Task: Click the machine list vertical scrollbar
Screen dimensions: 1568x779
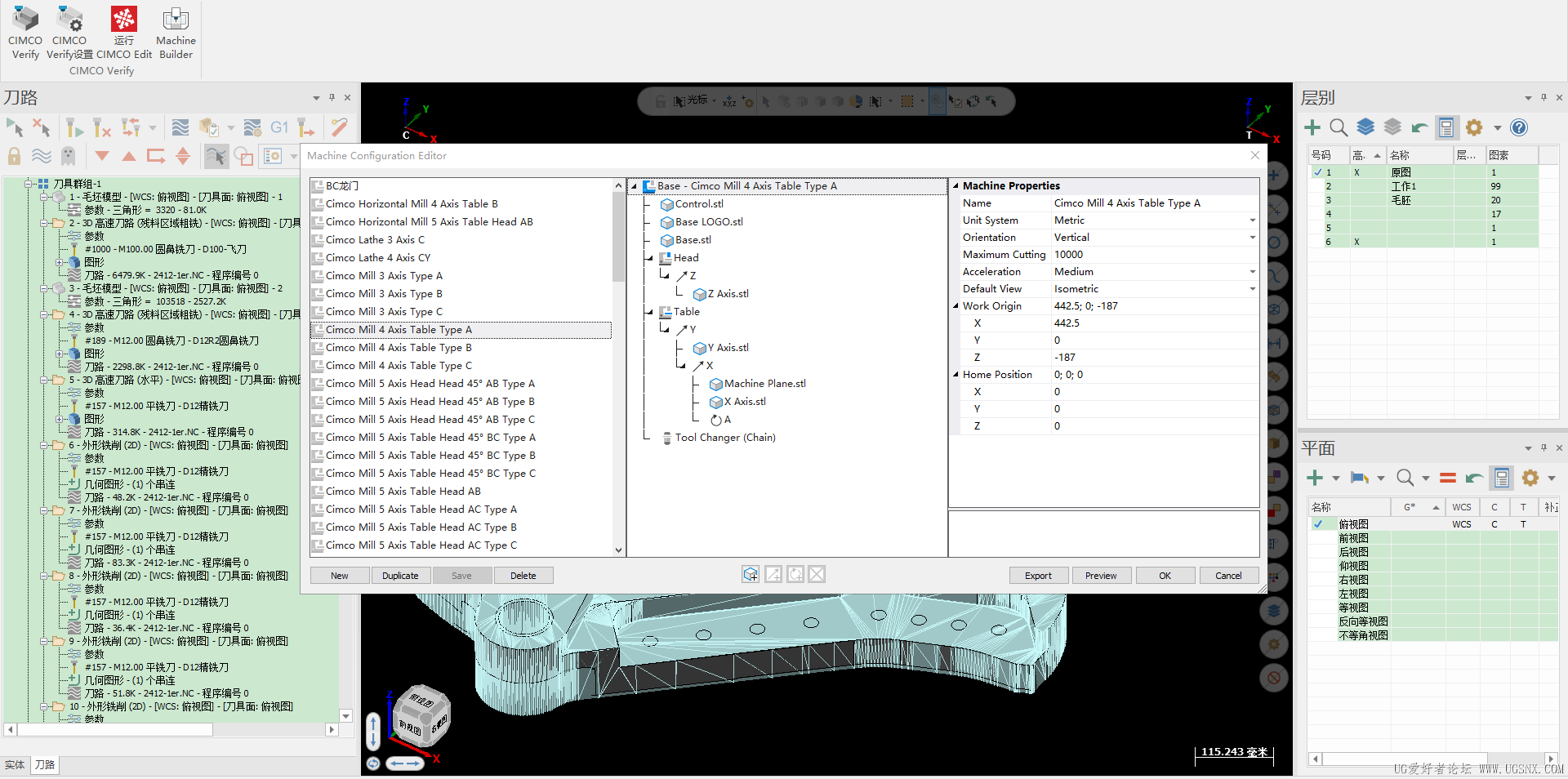Action: (x=618, y=237)
